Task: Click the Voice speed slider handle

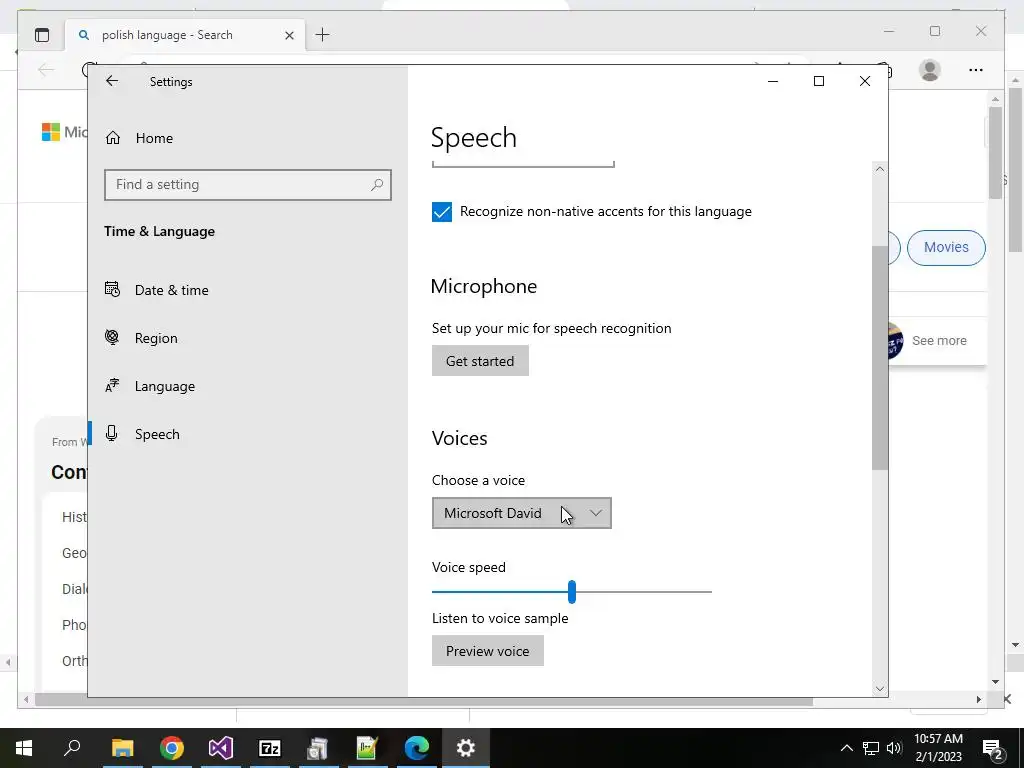Action: 571,592
